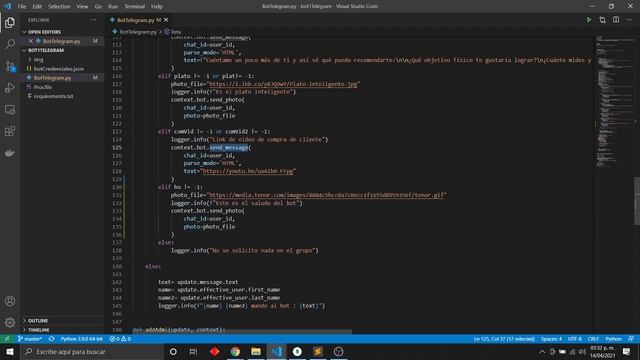Change the CRLF end of line sequence
Image resolution: width=640 pixels, height=360 pixels.
click(x=593, y=339)
